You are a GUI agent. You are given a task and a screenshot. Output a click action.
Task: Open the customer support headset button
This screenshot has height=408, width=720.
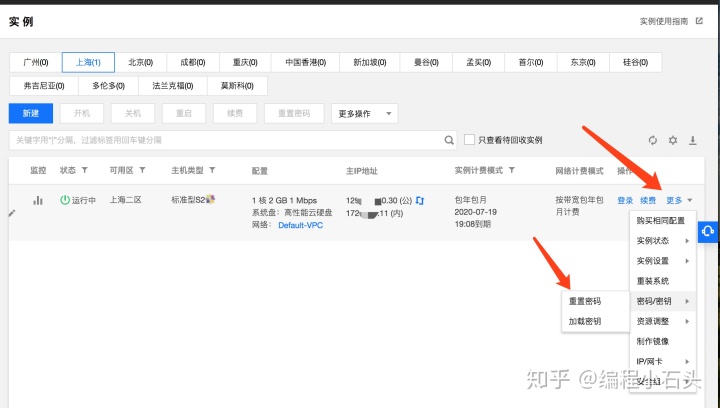(708, 231)
